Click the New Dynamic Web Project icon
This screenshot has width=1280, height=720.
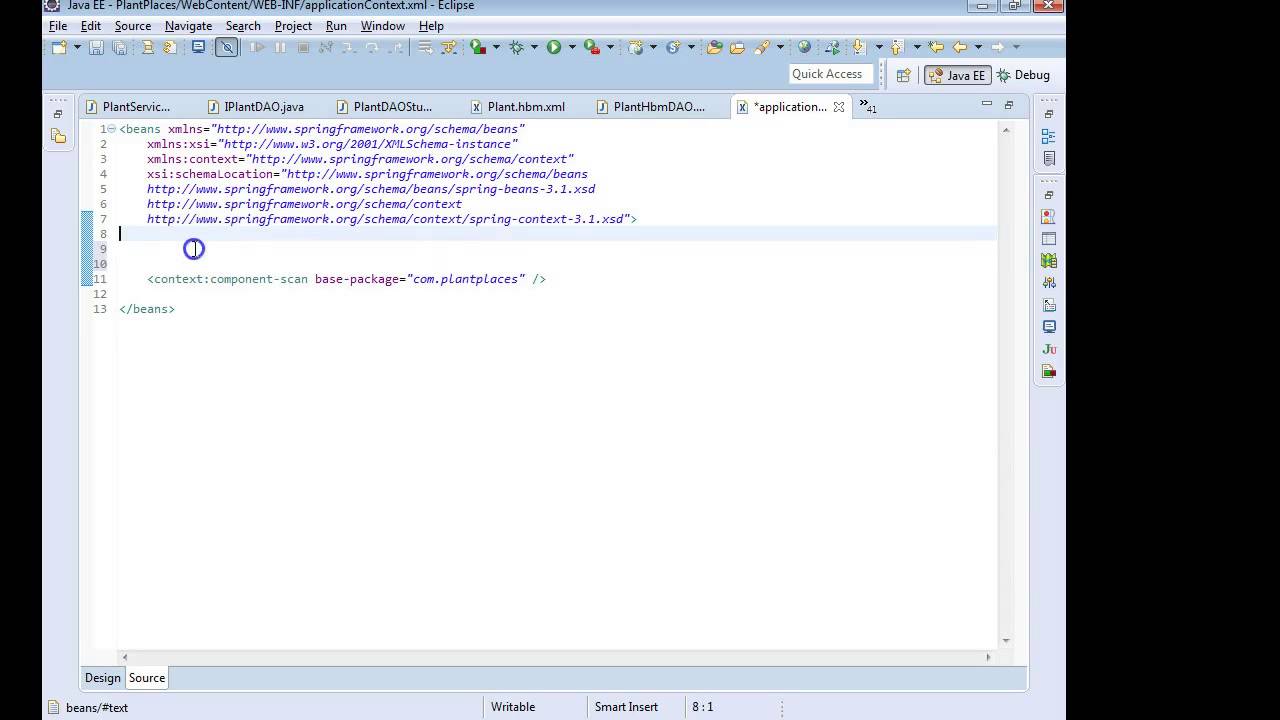(x=635, y=47)
